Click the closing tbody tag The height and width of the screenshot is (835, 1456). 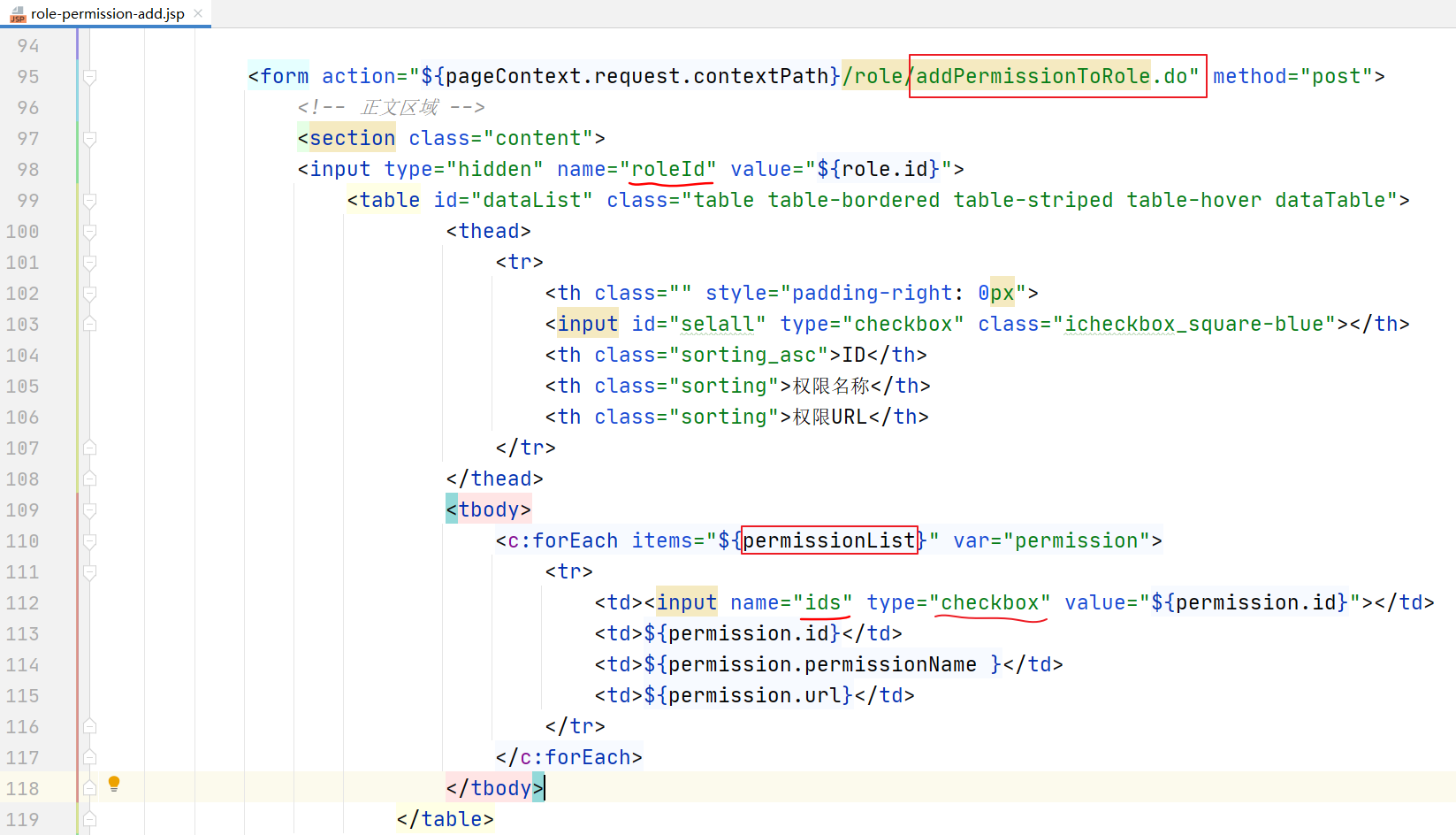click(x=495, y=789)
